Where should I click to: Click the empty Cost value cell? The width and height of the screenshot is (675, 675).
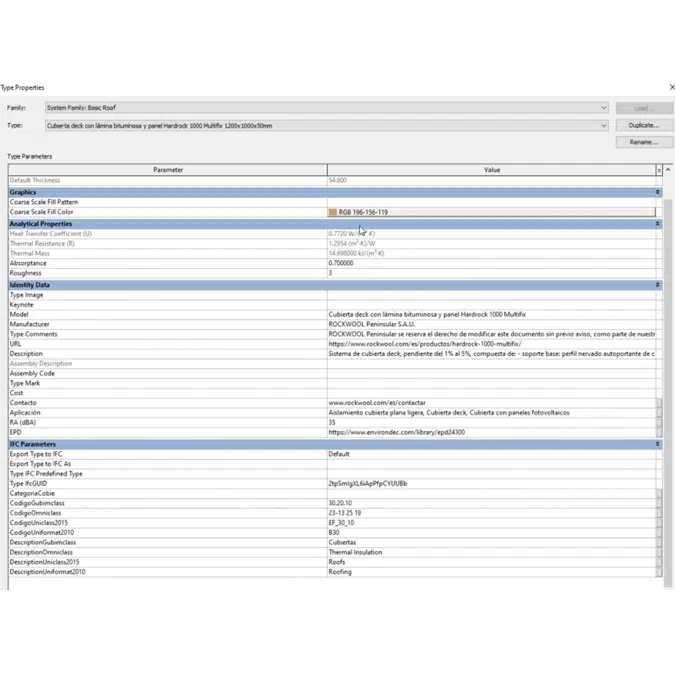pos(491,393)
